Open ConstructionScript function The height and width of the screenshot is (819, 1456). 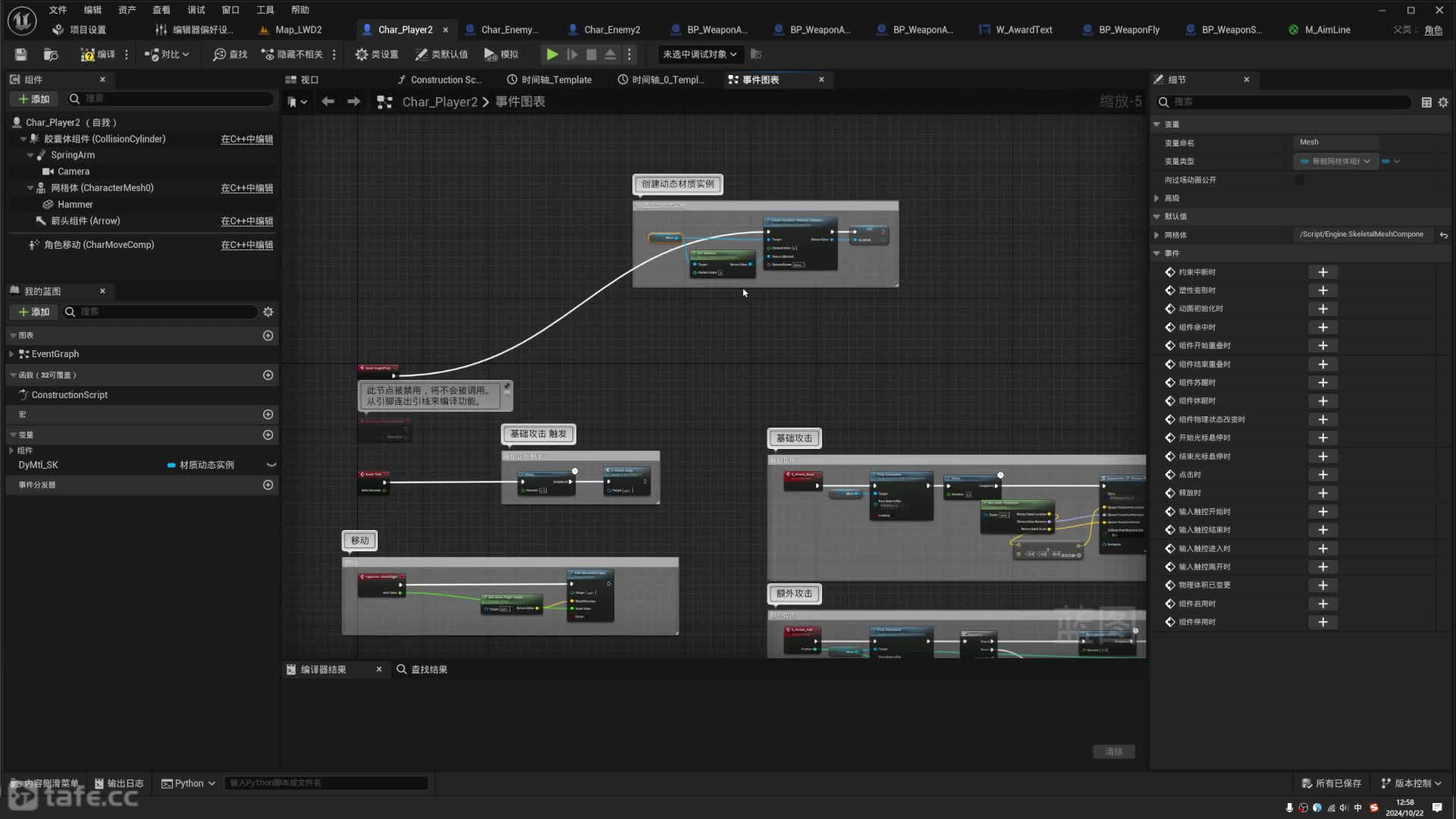(x=70, y=395)
